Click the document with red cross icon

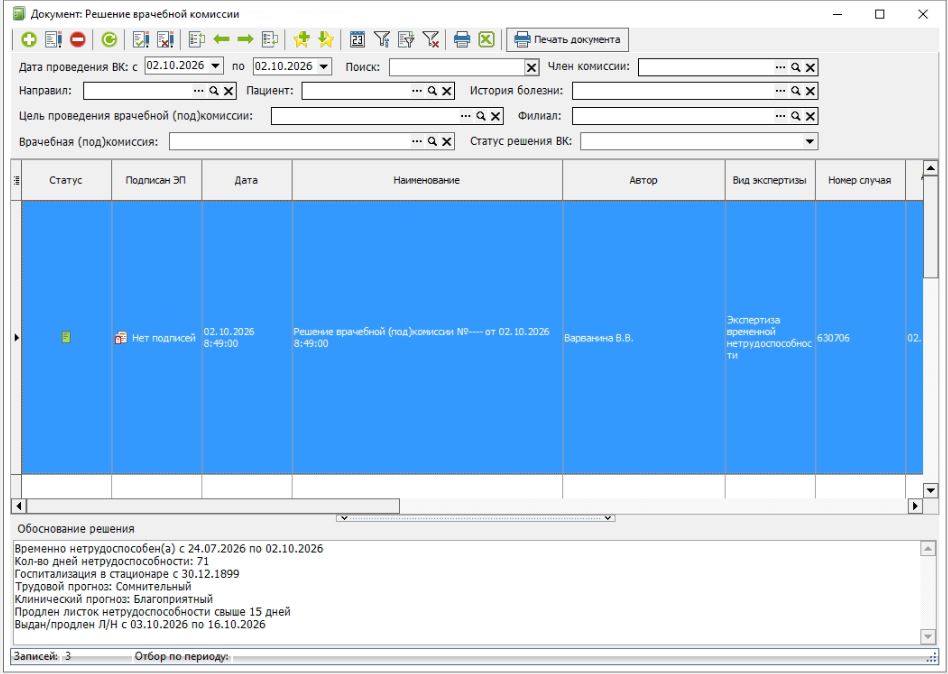tap(166, 40)
